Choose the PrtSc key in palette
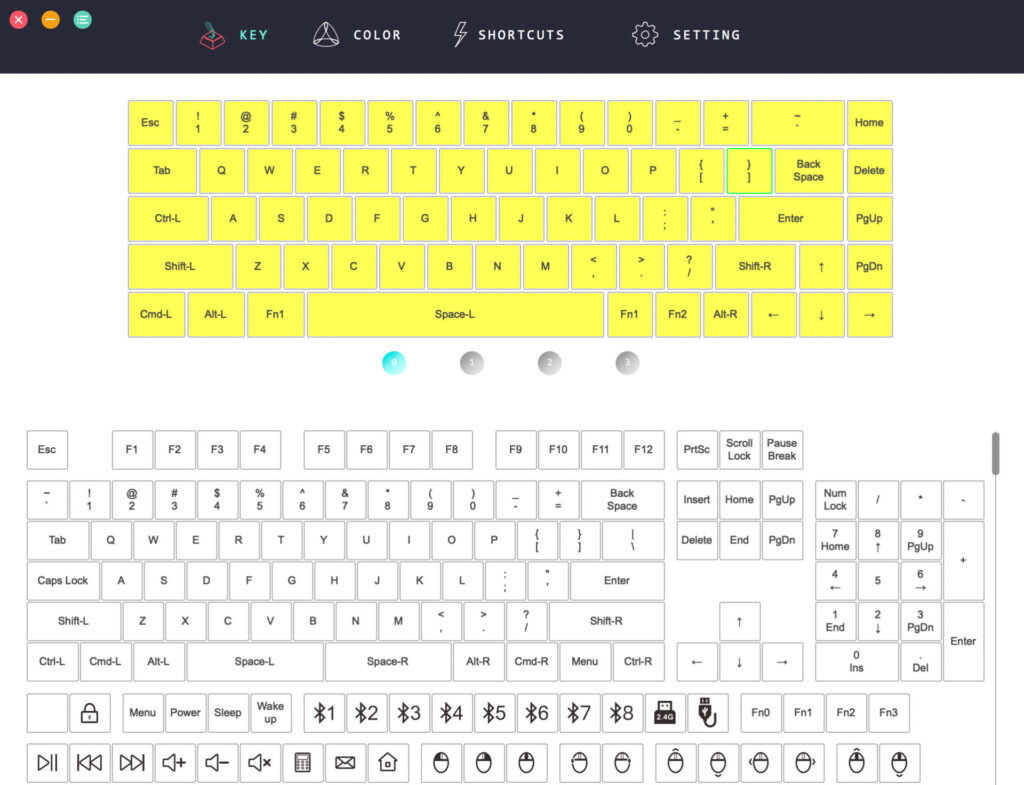The height and width of the screenshot is (785, 1024). 697,449
